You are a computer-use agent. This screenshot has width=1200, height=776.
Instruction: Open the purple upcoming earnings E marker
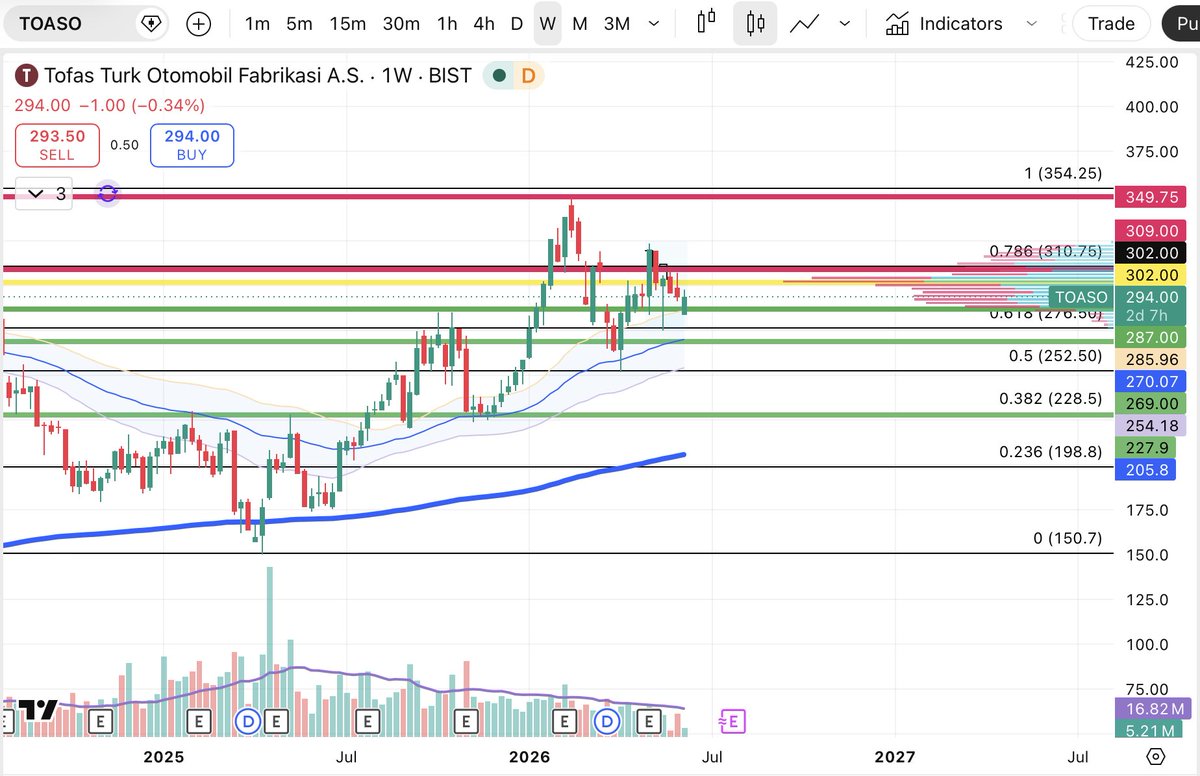pos(733,720)
